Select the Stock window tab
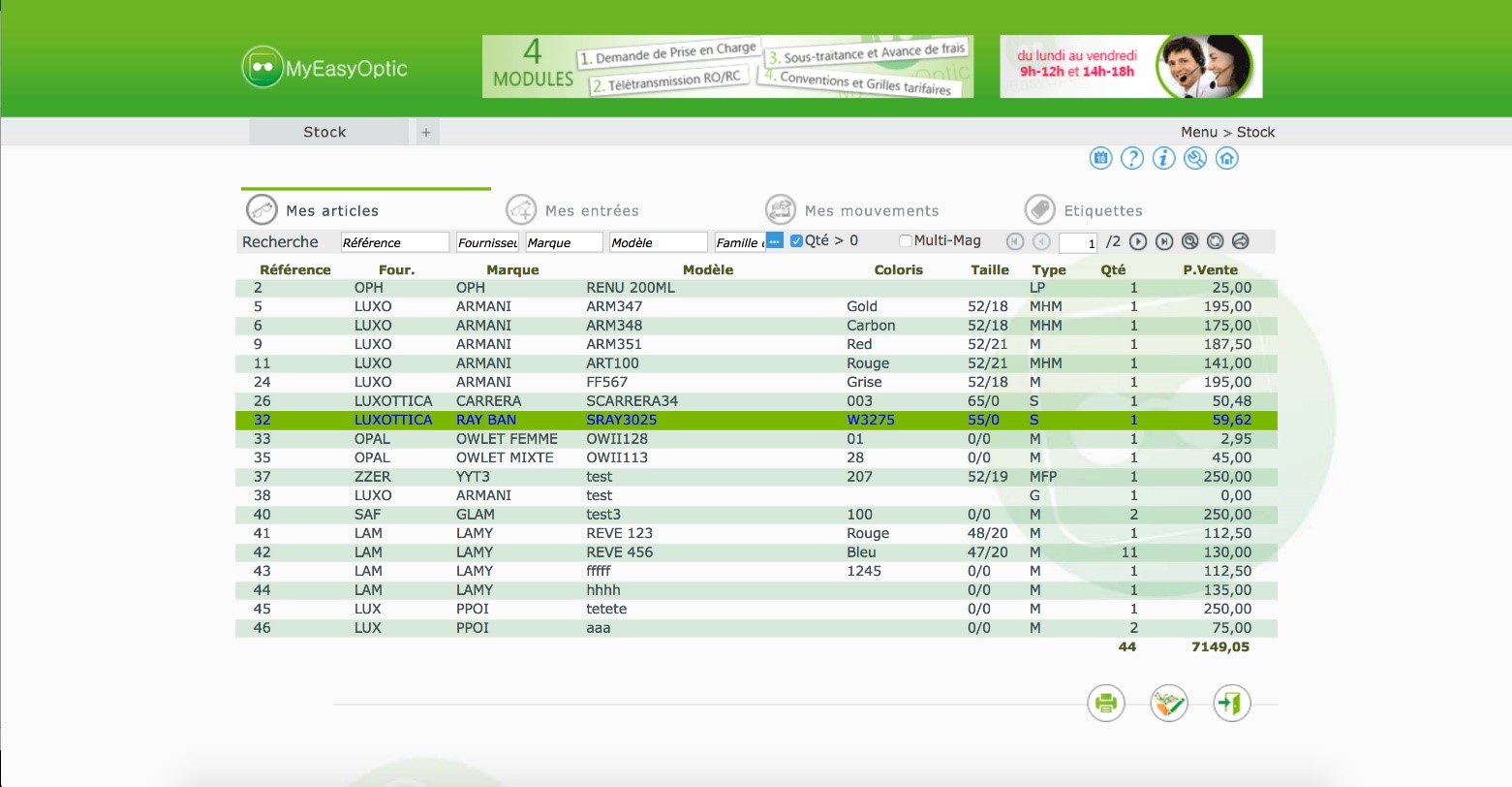The height and width of the screenshot is (787, 1512). 328,132
